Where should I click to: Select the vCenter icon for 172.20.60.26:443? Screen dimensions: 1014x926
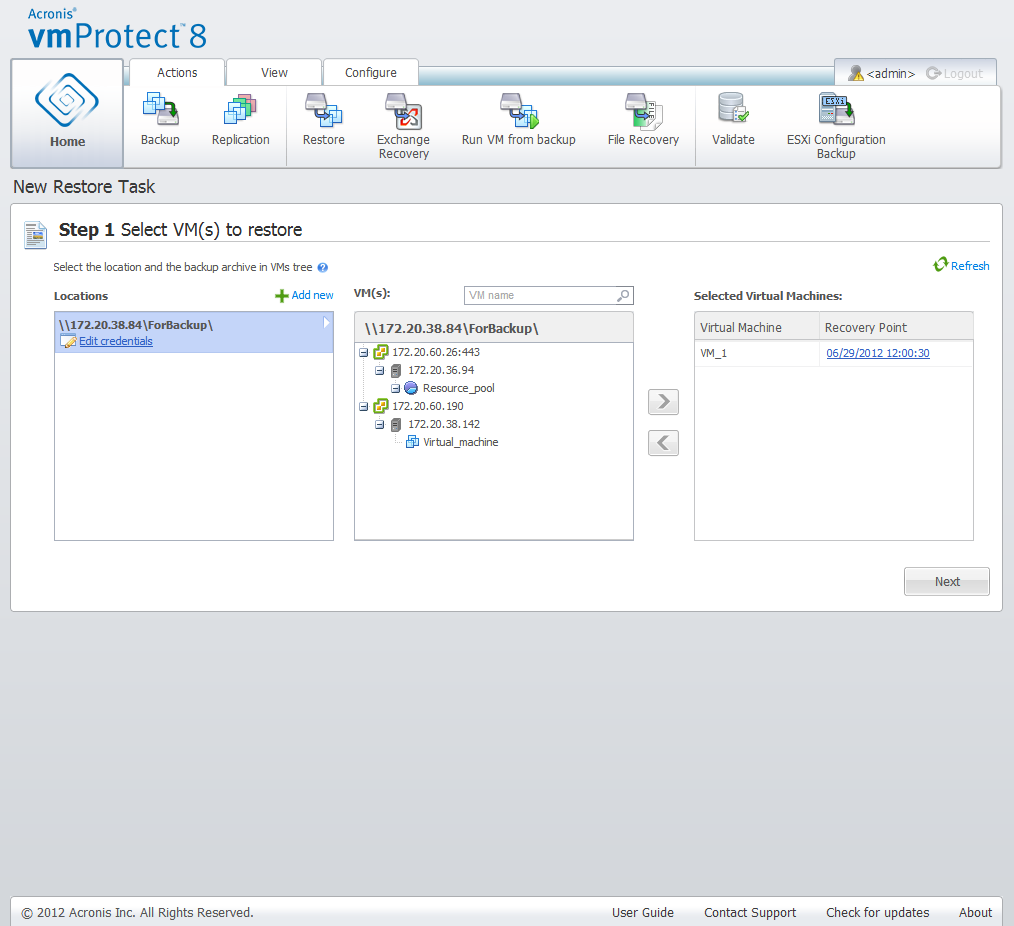pyautogui.click(x=381, y=352)
